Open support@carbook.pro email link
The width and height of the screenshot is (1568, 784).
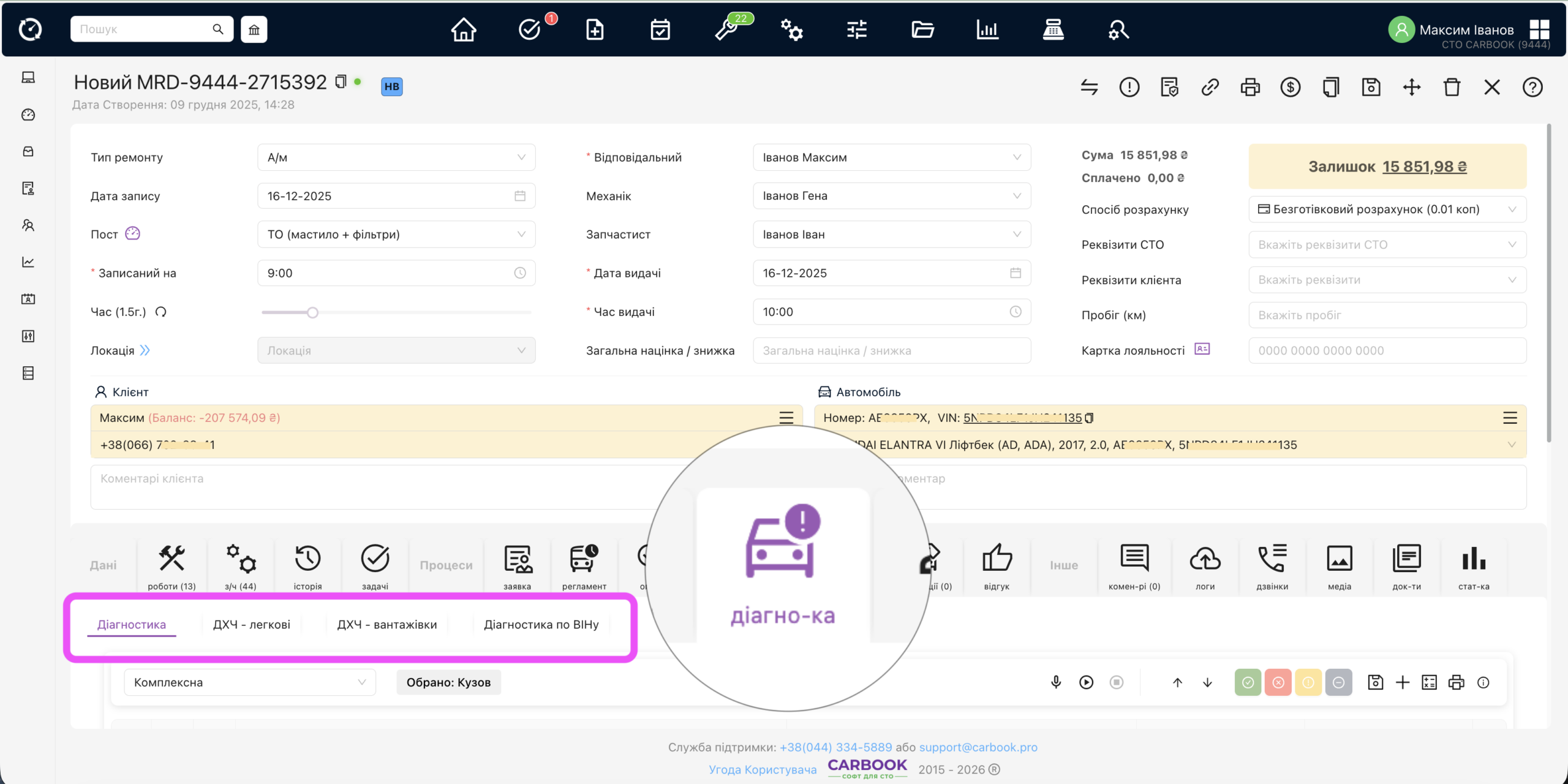pos(978,747)
